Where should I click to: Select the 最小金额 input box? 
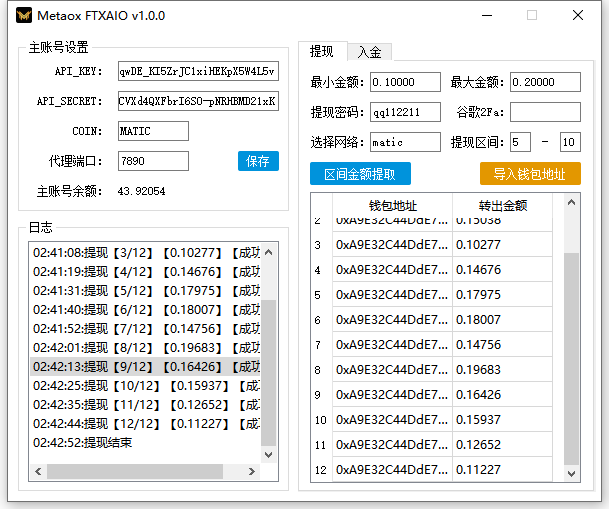coord(405,82)
